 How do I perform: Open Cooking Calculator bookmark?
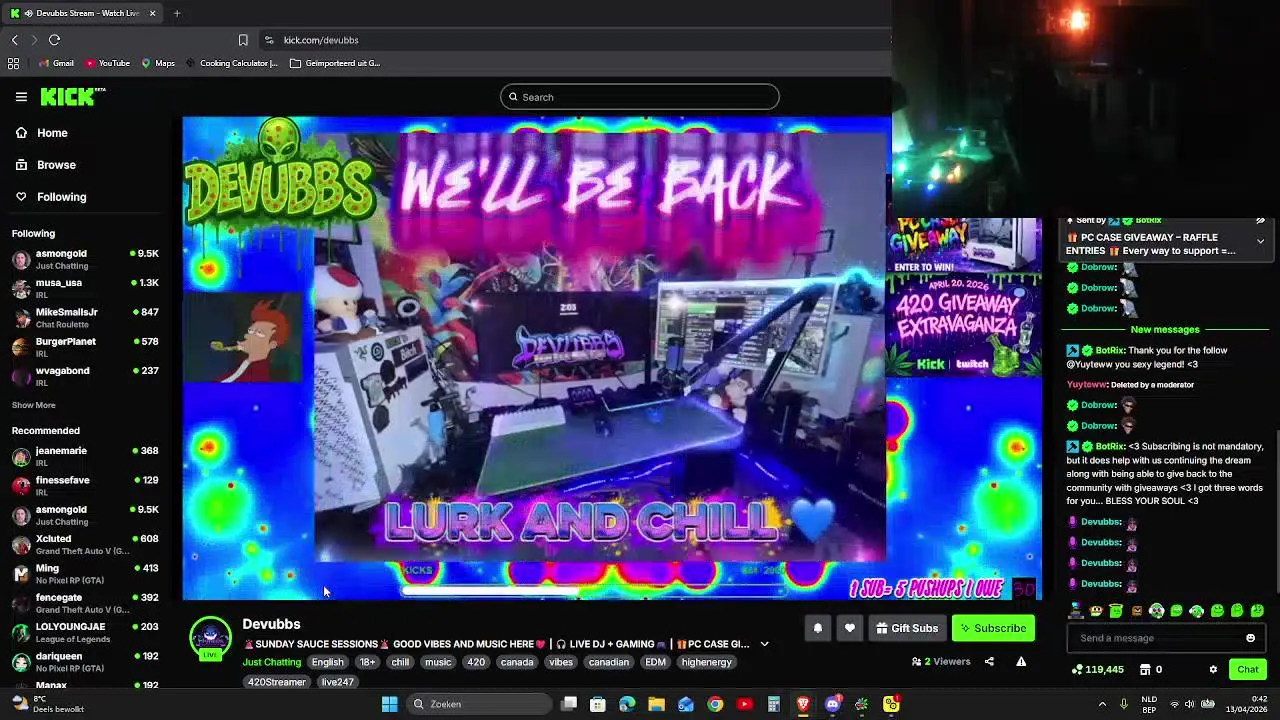(x=232, y=63)
